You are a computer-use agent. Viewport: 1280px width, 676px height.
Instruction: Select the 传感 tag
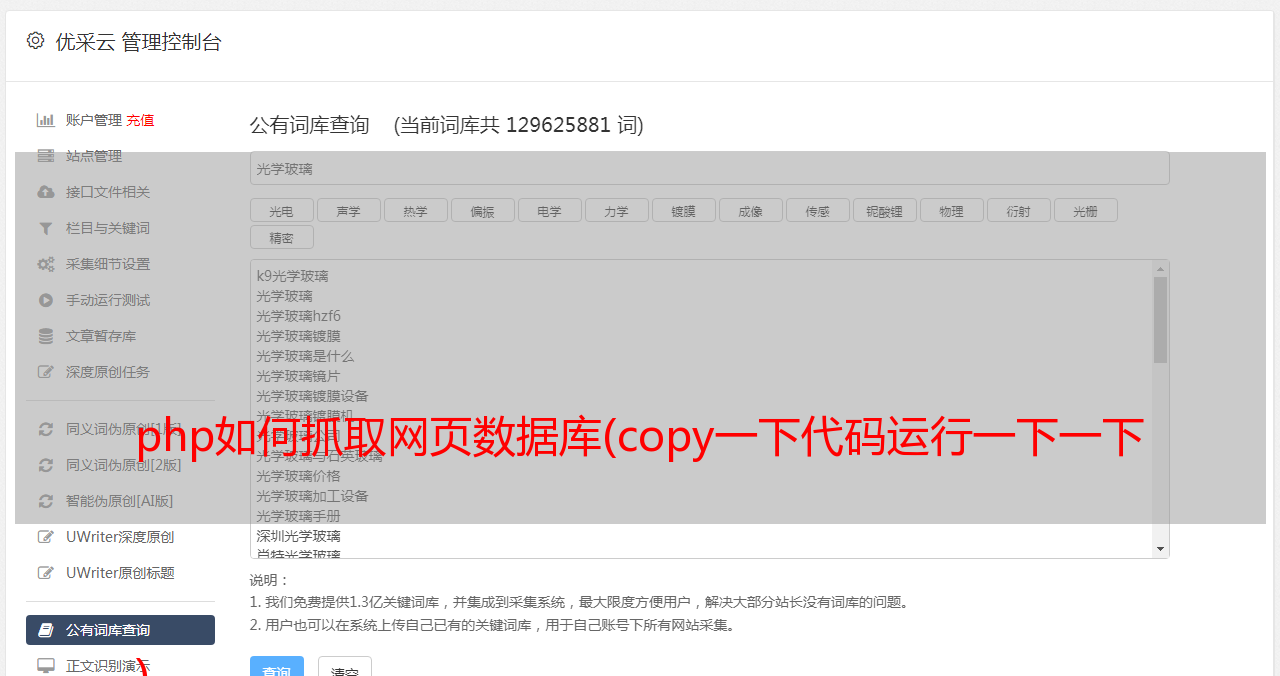pyautogui.click(x=817, y=210)
